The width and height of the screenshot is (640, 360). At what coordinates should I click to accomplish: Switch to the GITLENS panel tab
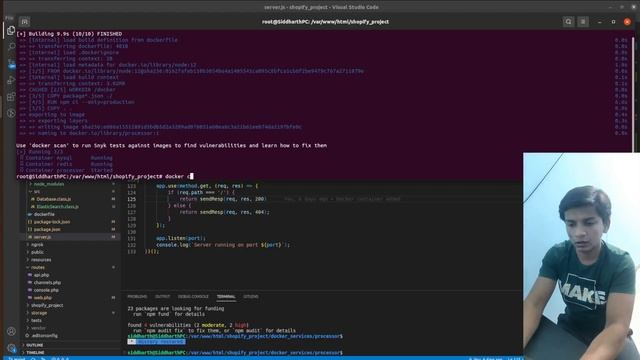point(251,297)
